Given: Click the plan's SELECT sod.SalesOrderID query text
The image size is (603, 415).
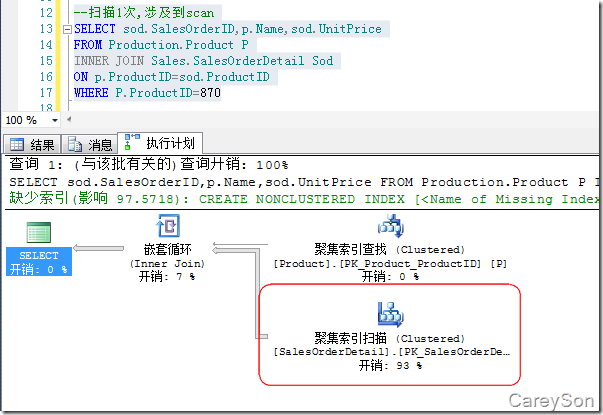Looking at the screenshot, I should (x=304, y=182).
